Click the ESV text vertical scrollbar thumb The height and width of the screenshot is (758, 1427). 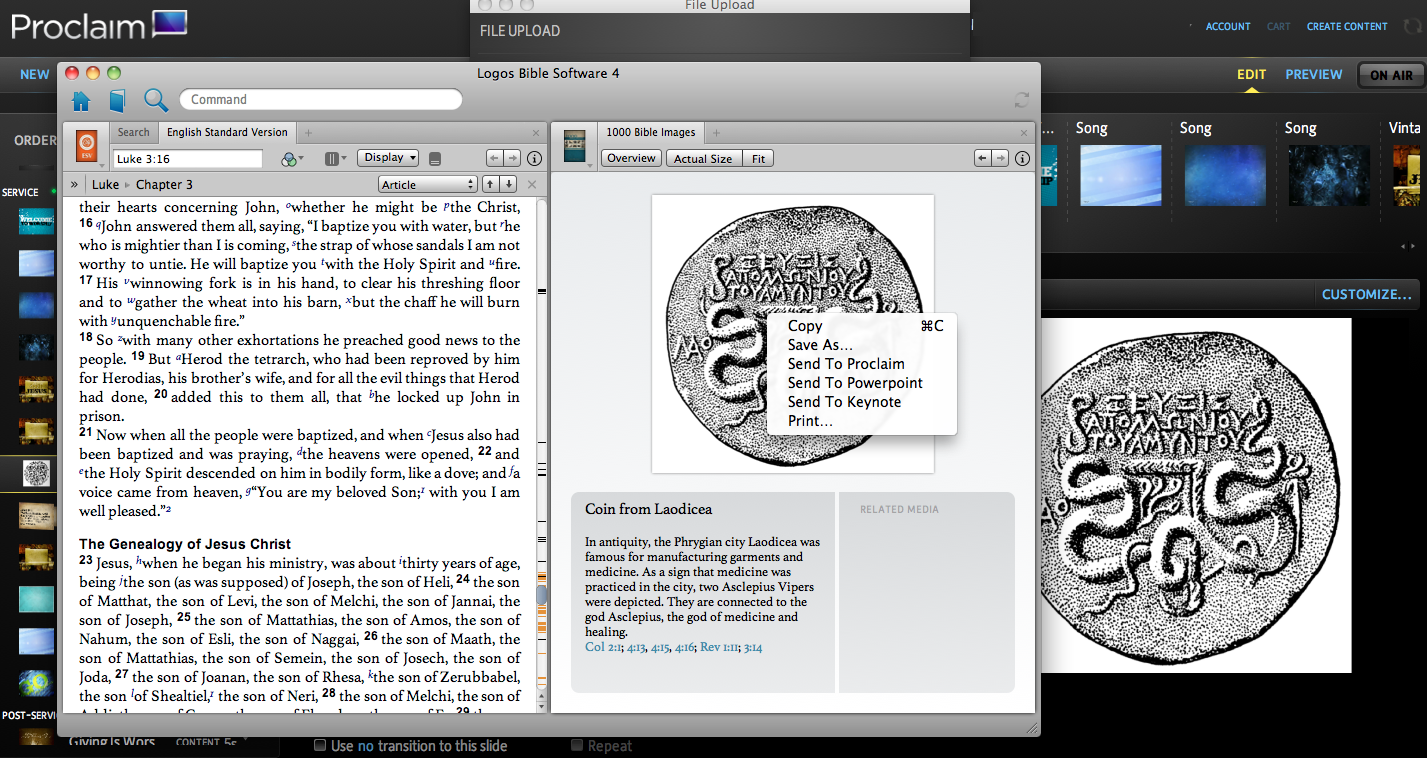click(541, 596)
